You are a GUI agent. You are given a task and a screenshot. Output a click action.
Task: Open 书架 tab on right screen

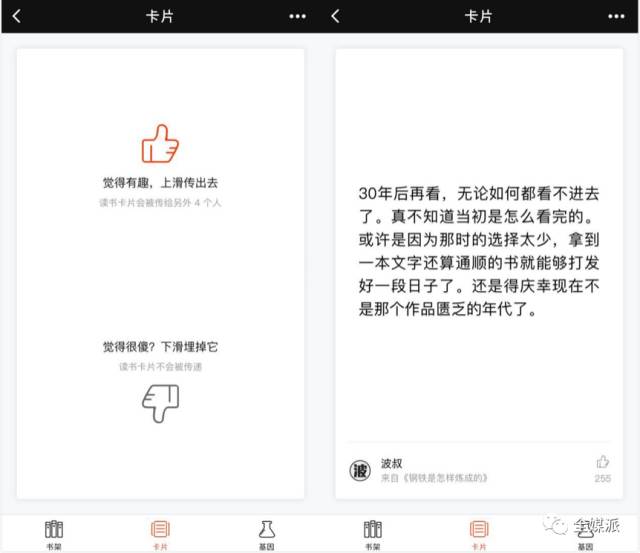(x=372, y=533)
